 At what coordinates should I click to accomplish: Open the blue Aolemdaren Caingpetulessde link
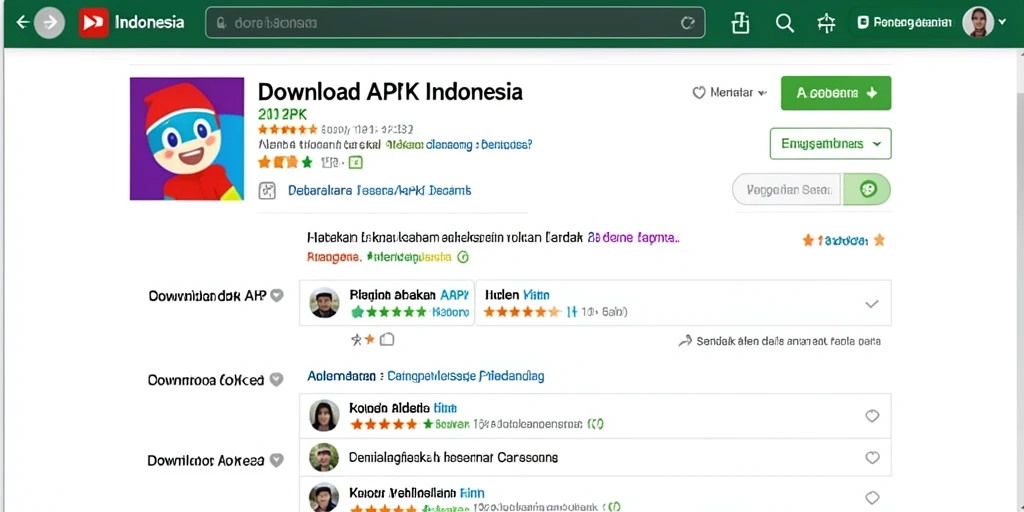(x=426, y=376)
